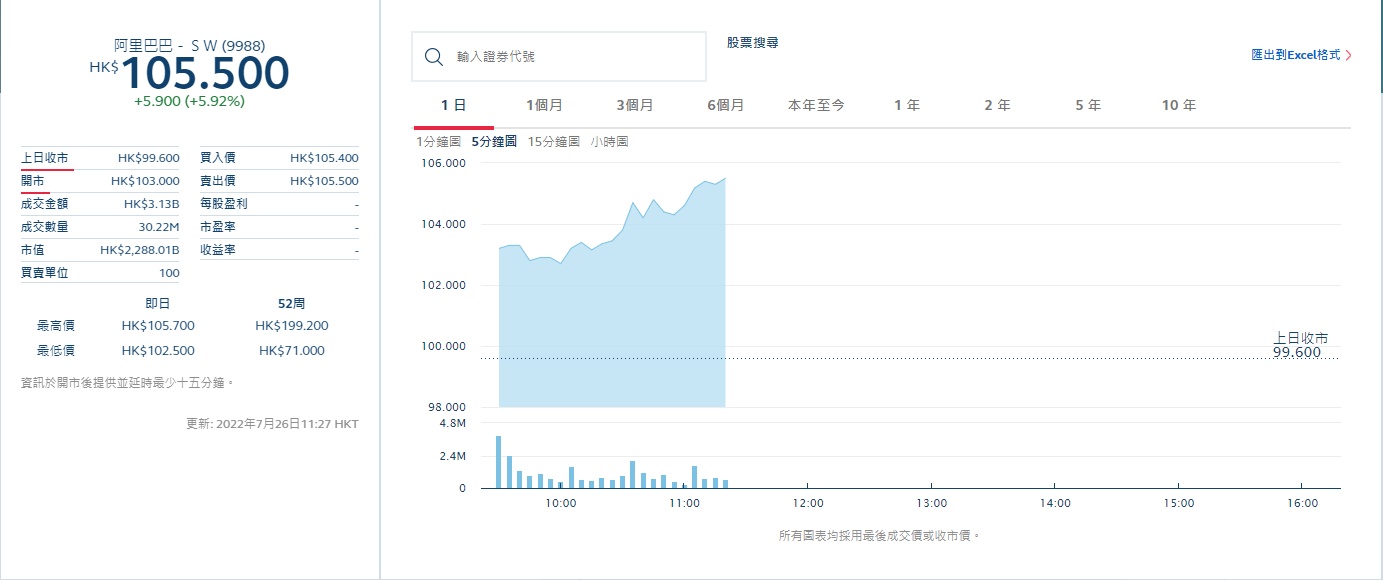View the 5年 chart range
The image size is (1383, 580).
[x=1088, y=105]
